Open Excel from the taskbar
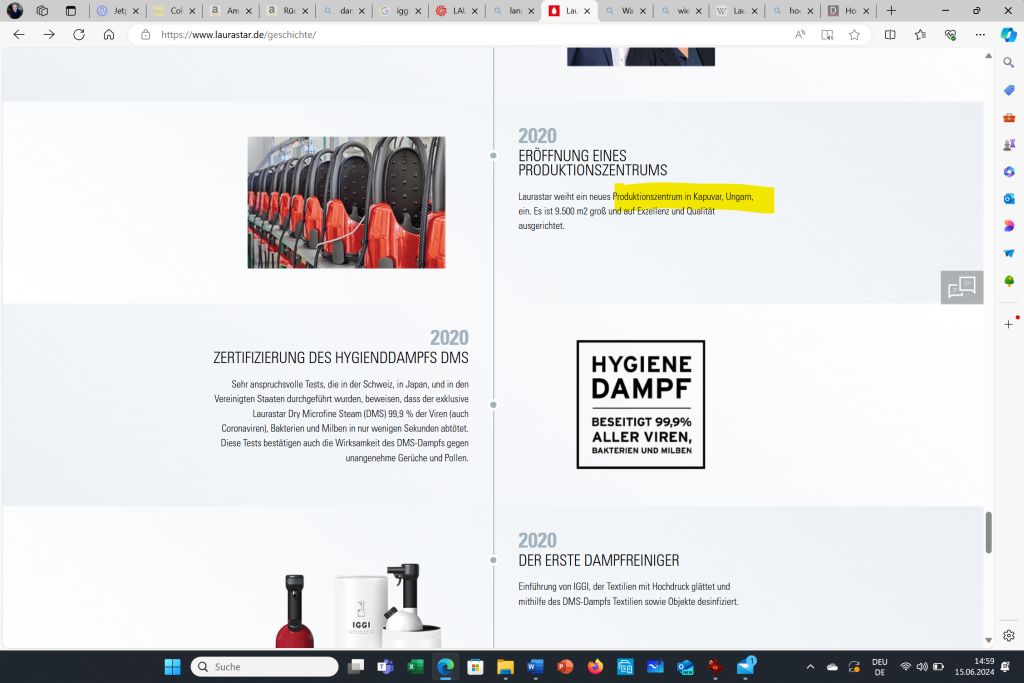Screen dimensions: 1024x683 coord(415,667)
